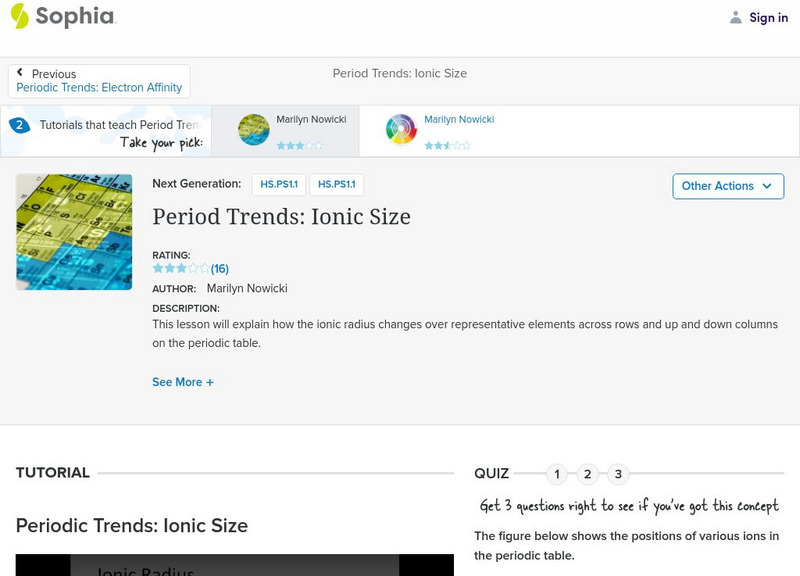800x576 pixels.
Task: Open the (16) ratings count link
Action: pos(220,268)
